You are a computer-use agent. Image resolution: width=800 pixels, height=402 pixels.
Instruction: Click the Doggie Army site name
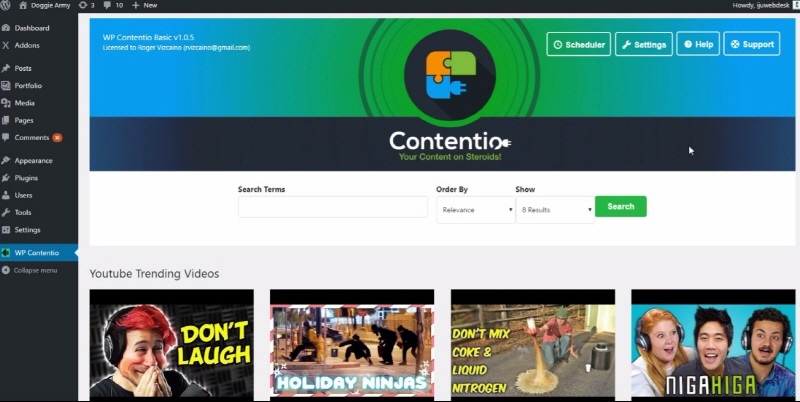[x=51, y=5]
